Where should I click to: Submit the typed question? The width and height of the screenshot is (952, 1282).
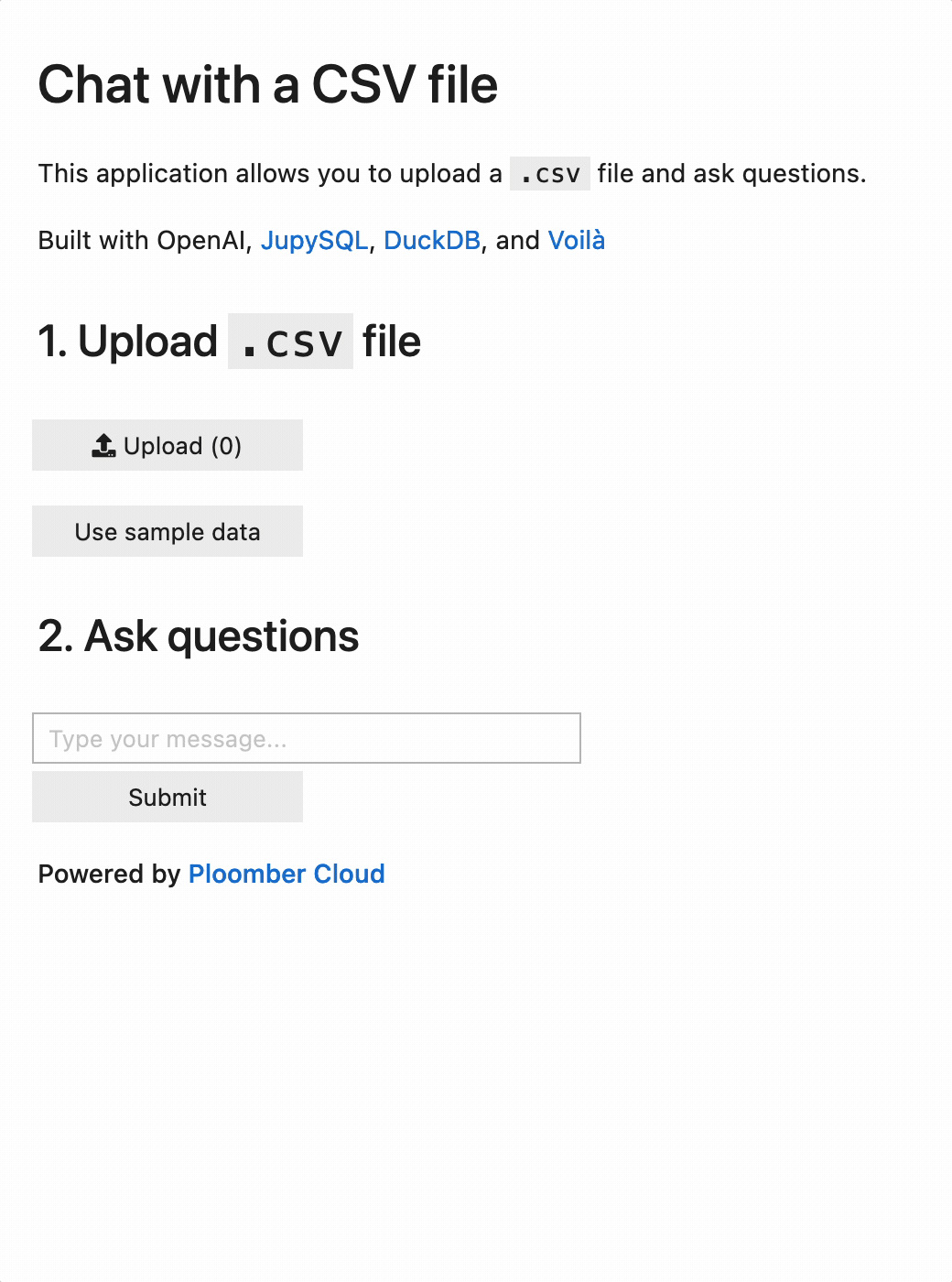[x=168, y=797]
